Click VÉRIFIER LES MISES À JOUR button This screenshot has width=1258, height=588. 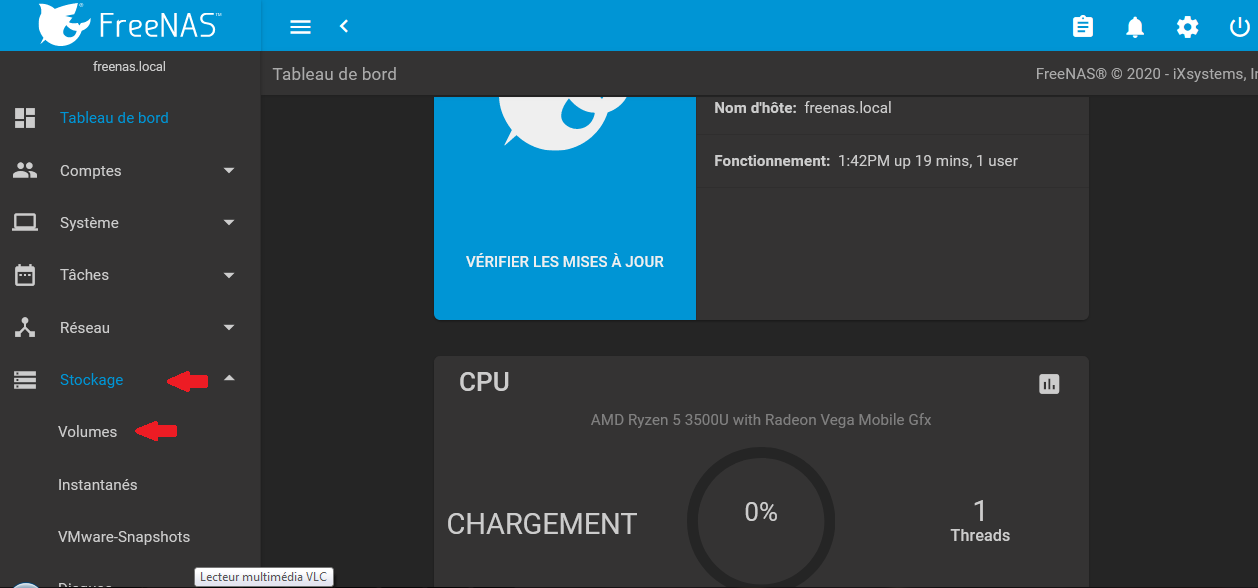pyautogui.click(x=565, y=262)
